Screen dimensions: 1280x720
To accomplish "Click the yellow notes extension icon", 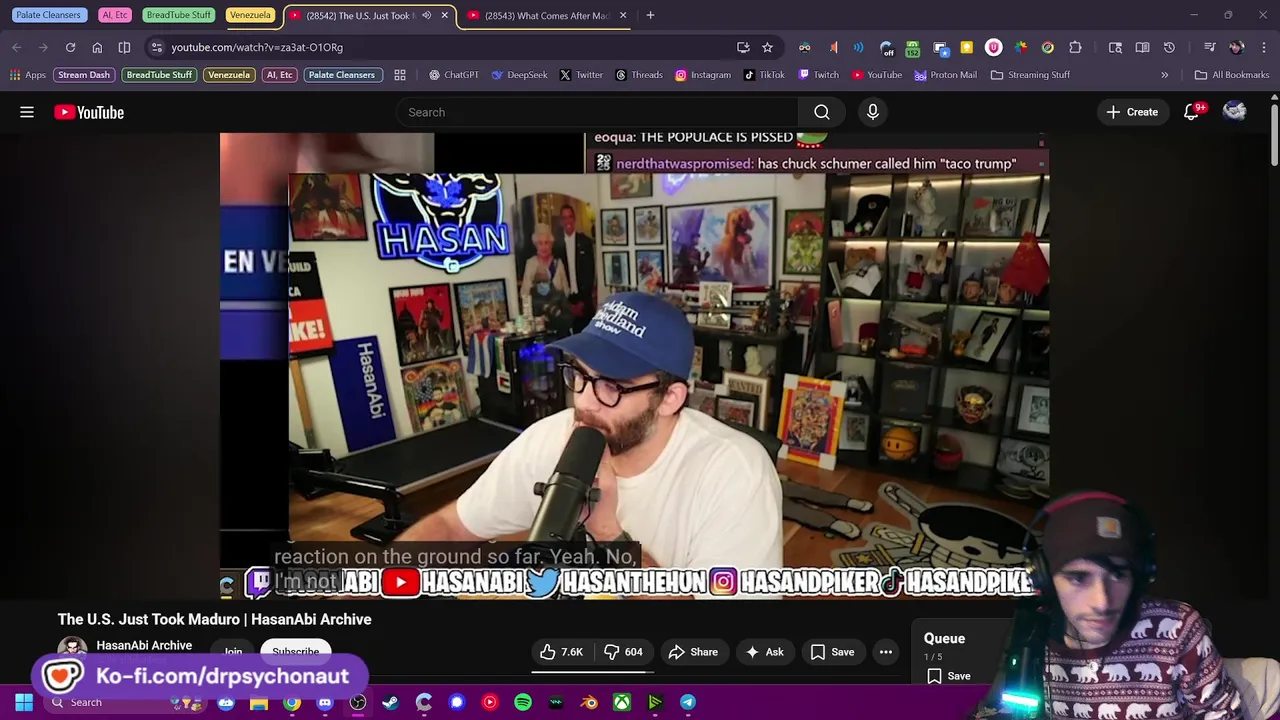I will (966, 47).
